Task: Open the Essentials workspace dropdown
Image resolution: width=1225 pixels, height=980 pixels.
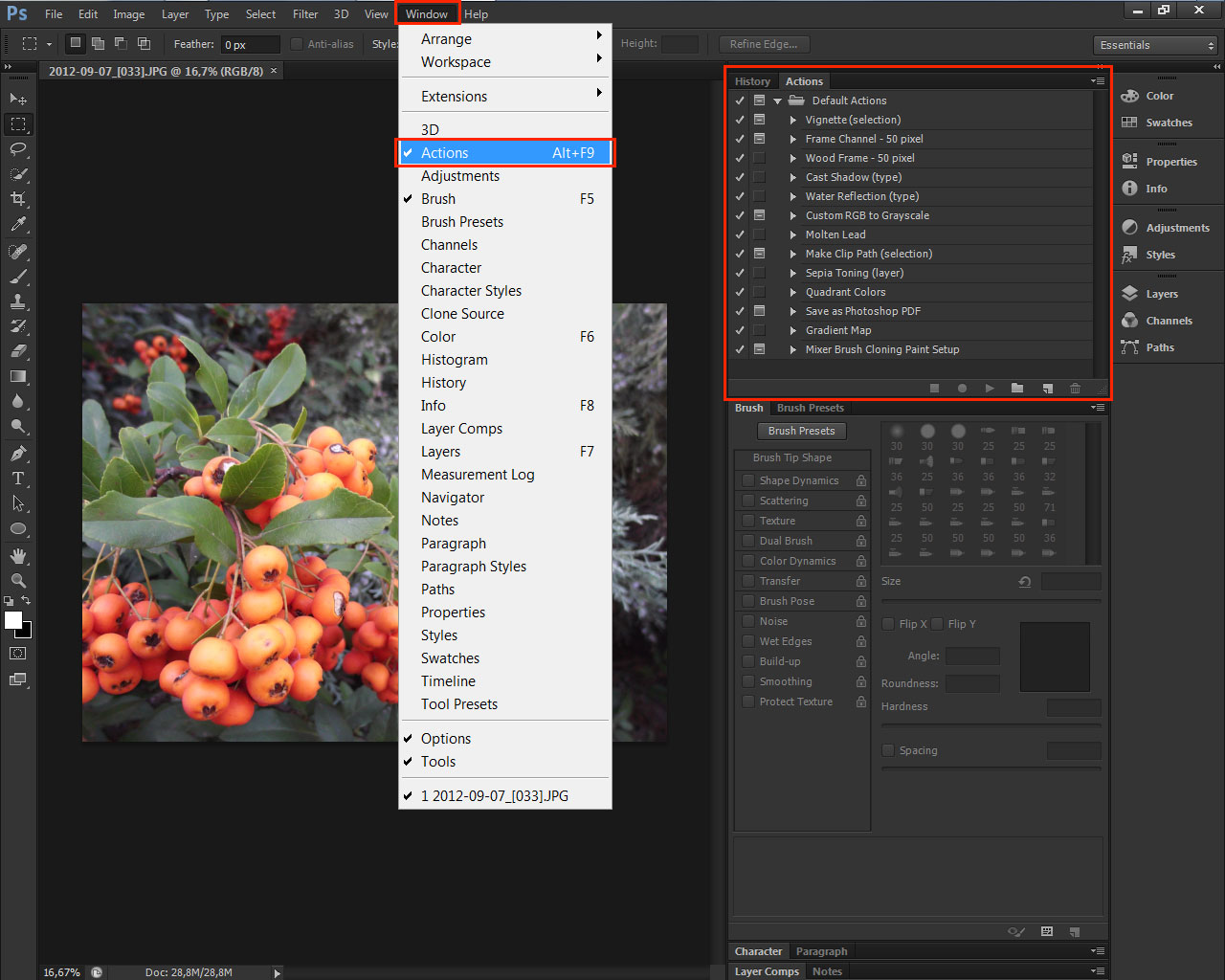Action: click(1156, 45)
